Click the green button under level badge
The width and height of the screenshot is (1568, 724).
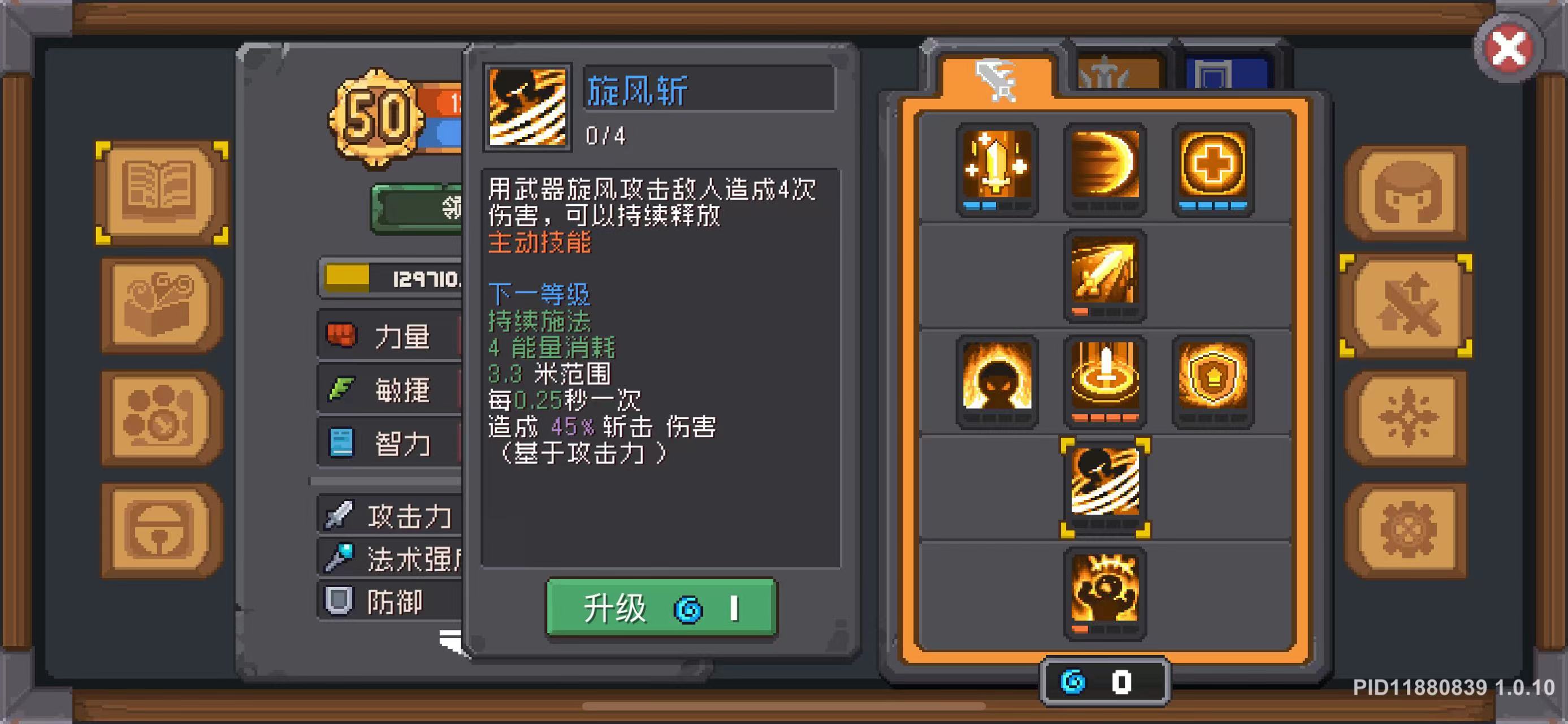pyautogui.click(x=418, y=209)
